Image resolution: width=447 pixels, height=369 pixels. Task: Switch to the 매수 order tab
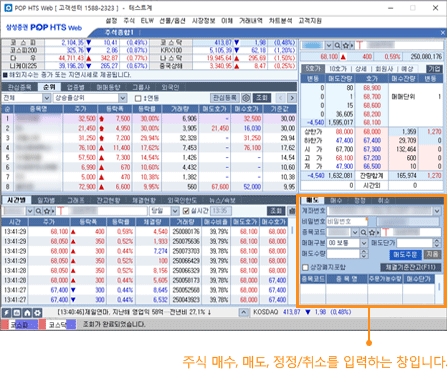click(336, 200)
